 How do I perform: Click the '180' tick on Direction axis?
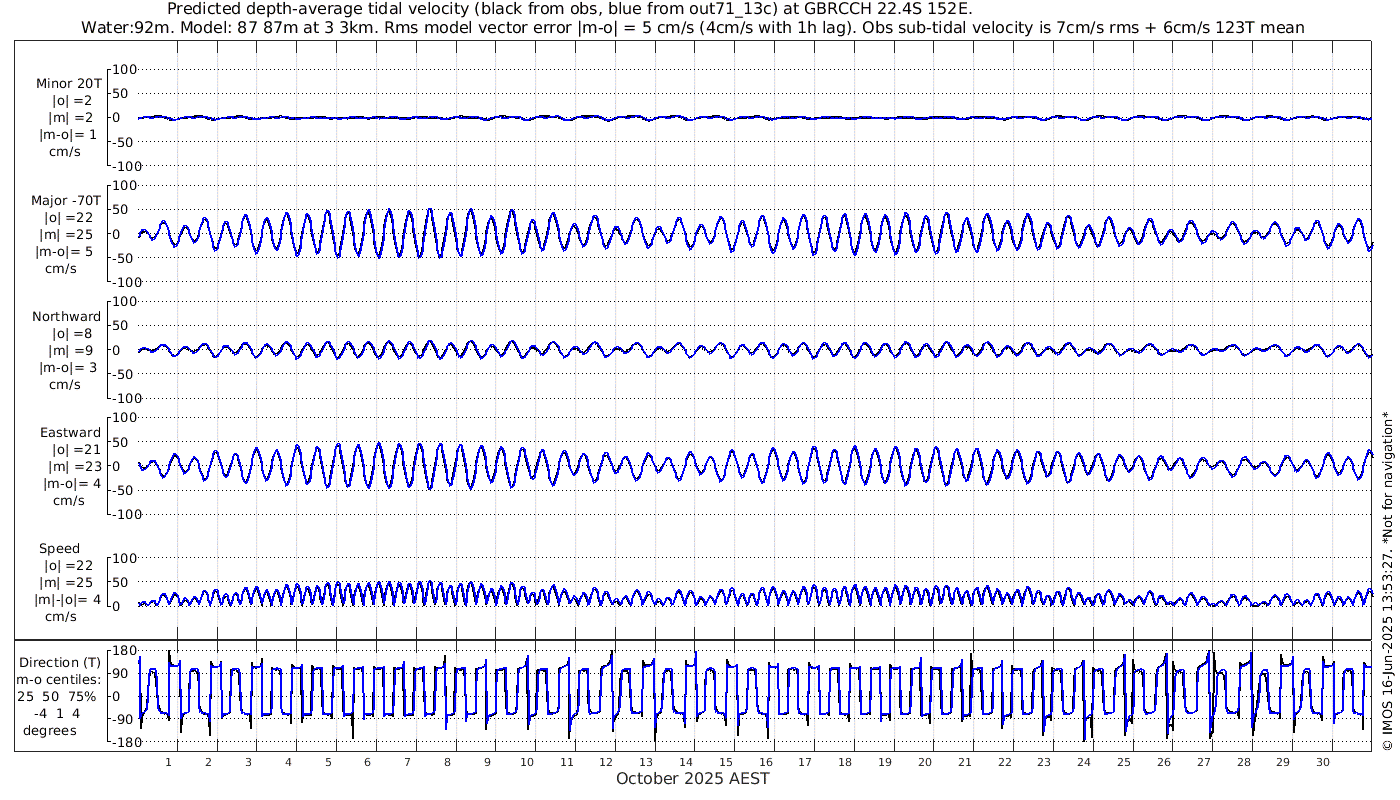pyautogui.click(x=123, y=651)
